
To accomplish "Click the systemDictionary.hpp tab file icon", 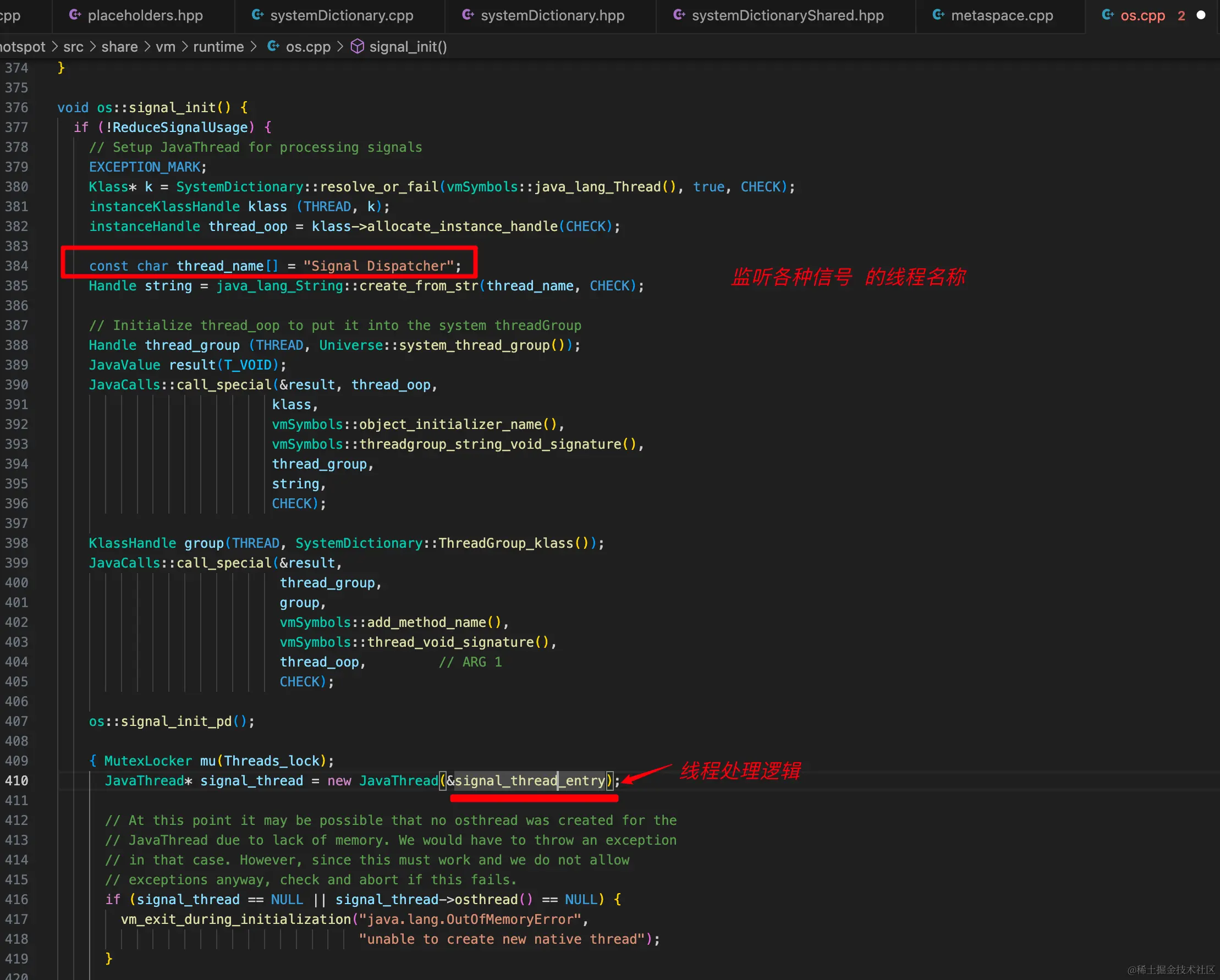I will pos(468,15).
